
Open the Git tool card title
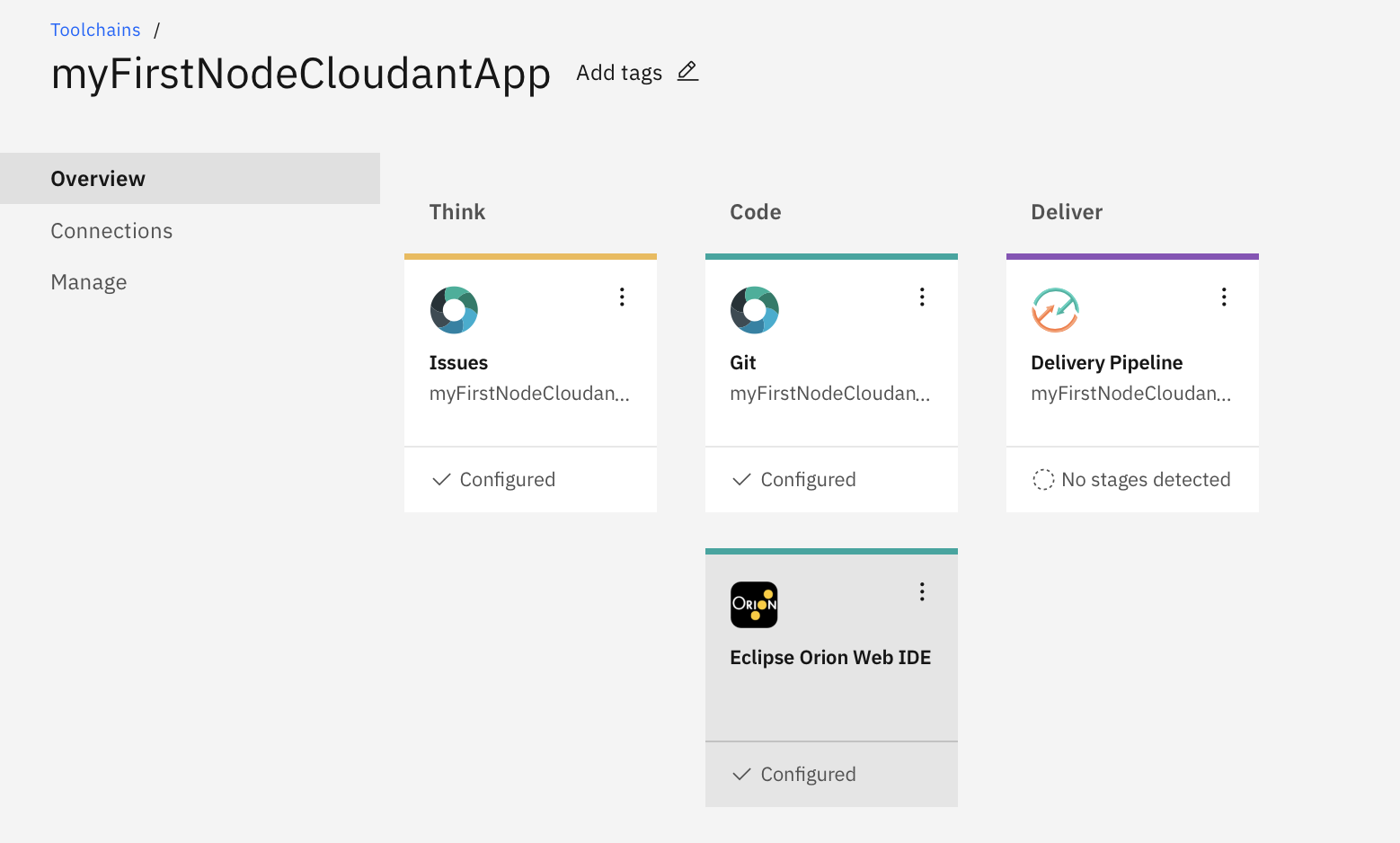(x=743, y=362)
